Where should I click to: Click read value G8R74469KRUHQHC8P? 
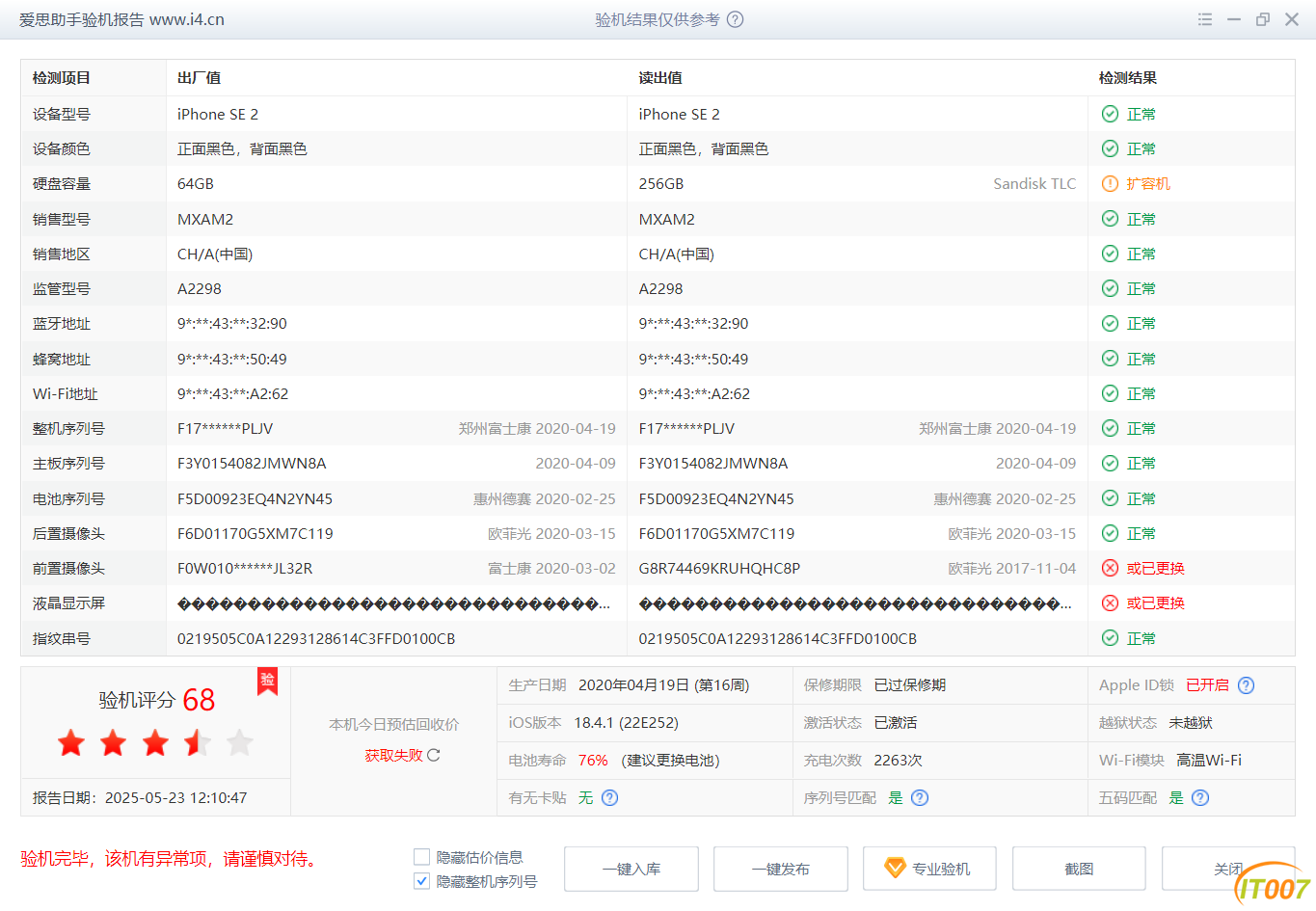coord(719,568)
